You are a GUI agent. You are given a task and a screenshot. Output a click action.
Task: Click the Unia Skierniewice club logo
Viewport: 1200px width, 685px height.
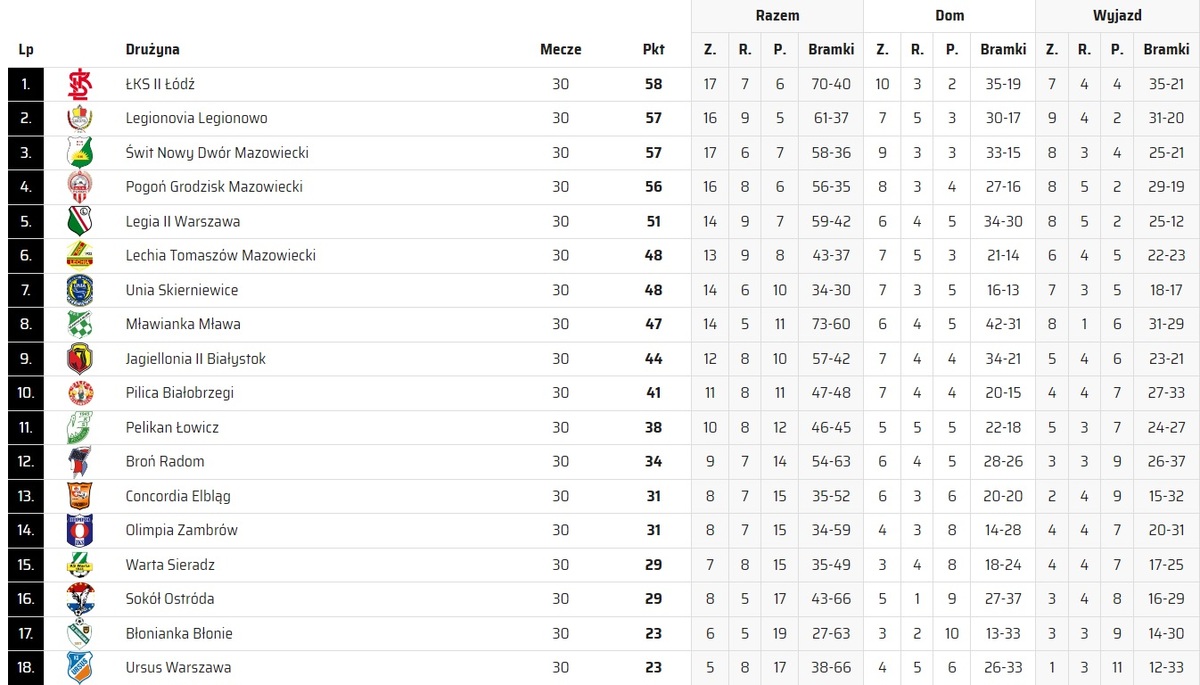[x=80, y=290]
